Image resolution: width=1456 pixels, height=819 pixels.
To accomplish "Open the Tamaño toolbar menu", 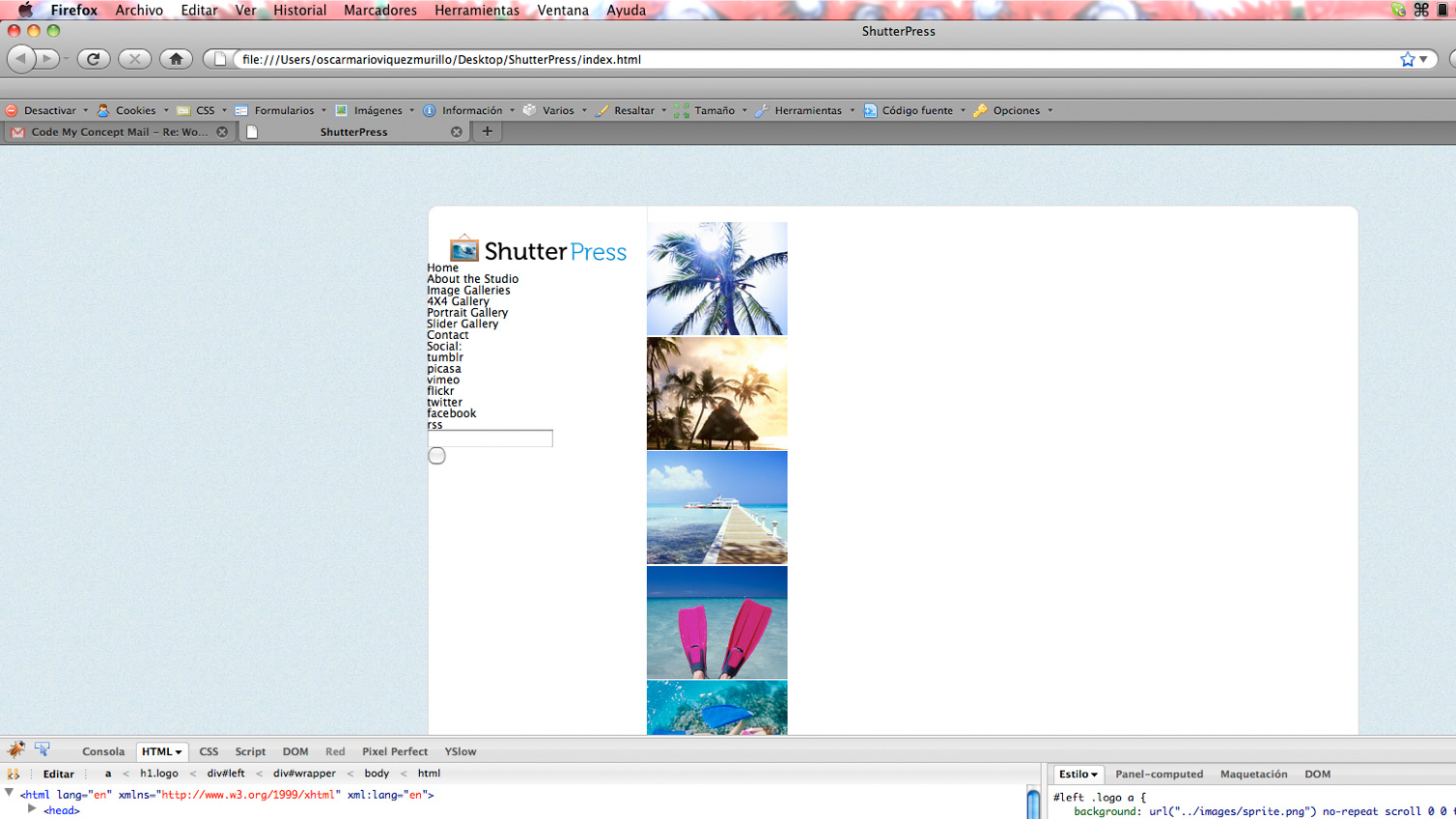I will (x=711, y=110).
